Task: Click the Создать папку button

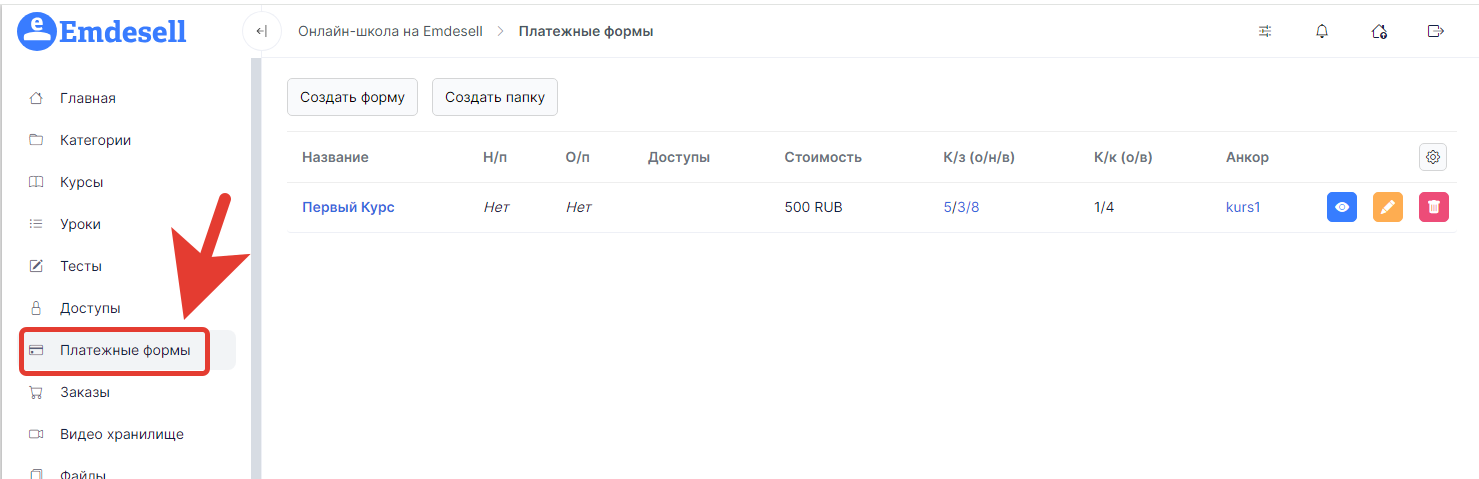Action: pos(495,97)
